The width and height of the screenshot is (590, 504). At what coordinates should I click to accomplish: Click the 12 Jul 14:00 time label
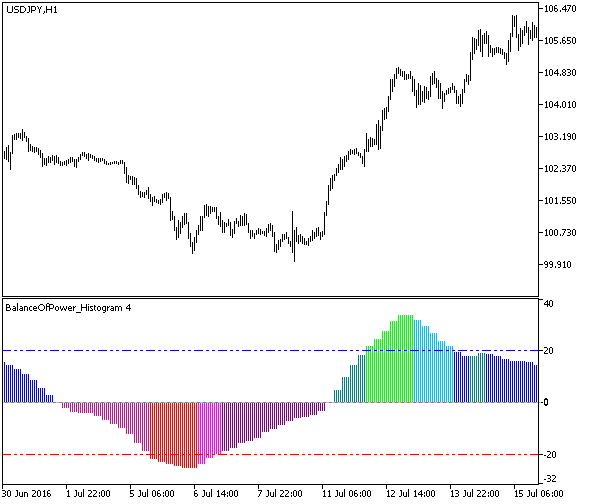coord(411,494)
